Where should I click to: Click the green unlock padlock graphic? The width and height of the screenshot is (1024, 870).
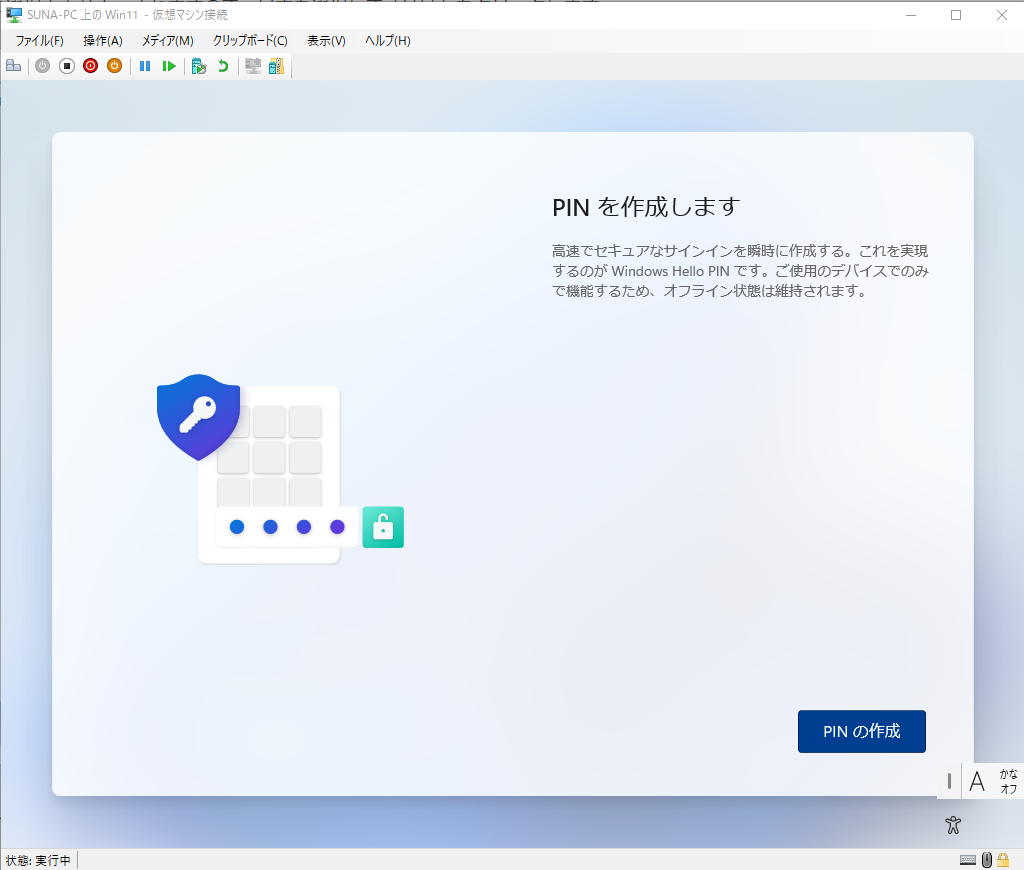pyautogui.click(x=383, y=527)
